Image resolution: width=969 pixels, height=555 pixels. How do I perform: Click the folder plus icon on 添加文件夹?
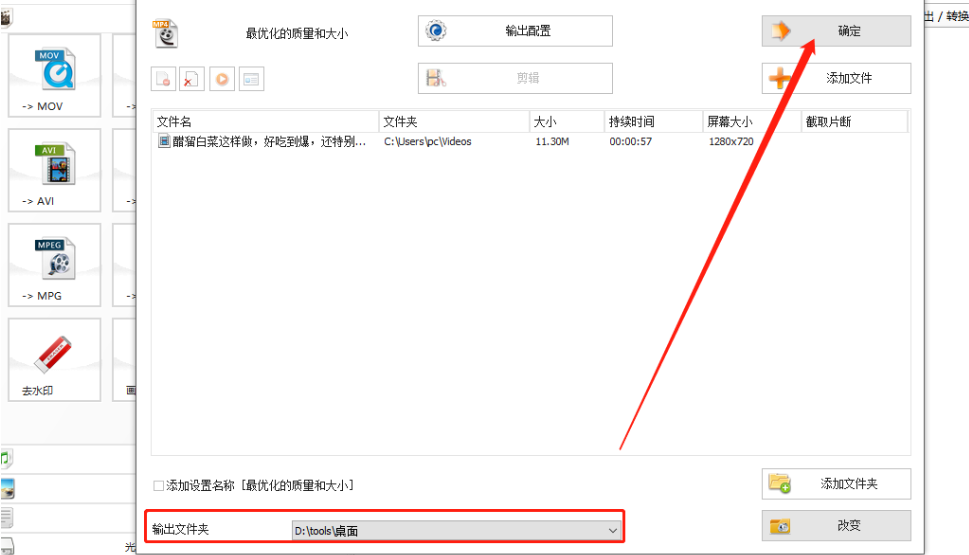[780, 483]
